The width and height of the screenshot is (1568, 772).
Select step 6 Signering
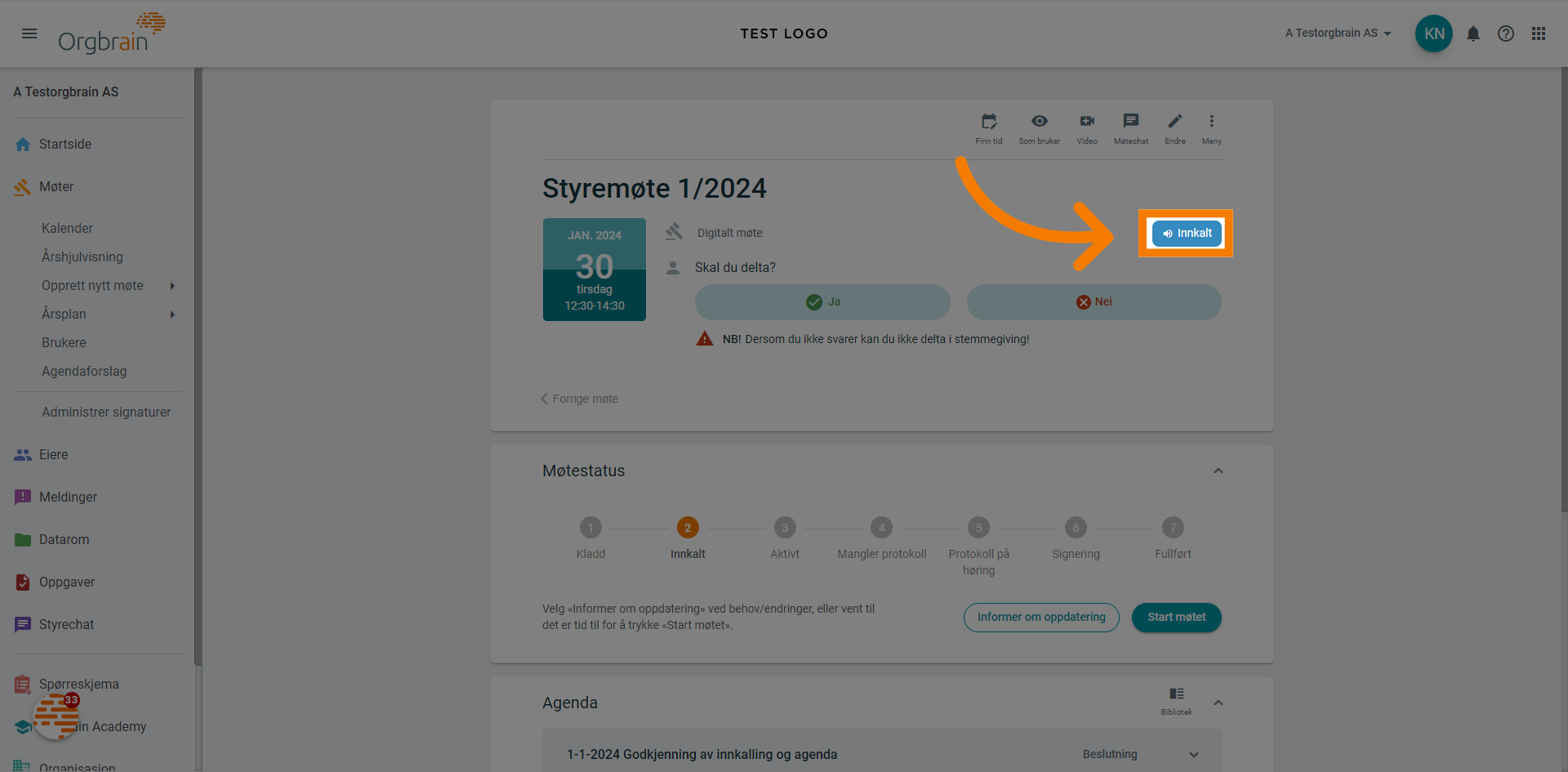pos(1076,528)
